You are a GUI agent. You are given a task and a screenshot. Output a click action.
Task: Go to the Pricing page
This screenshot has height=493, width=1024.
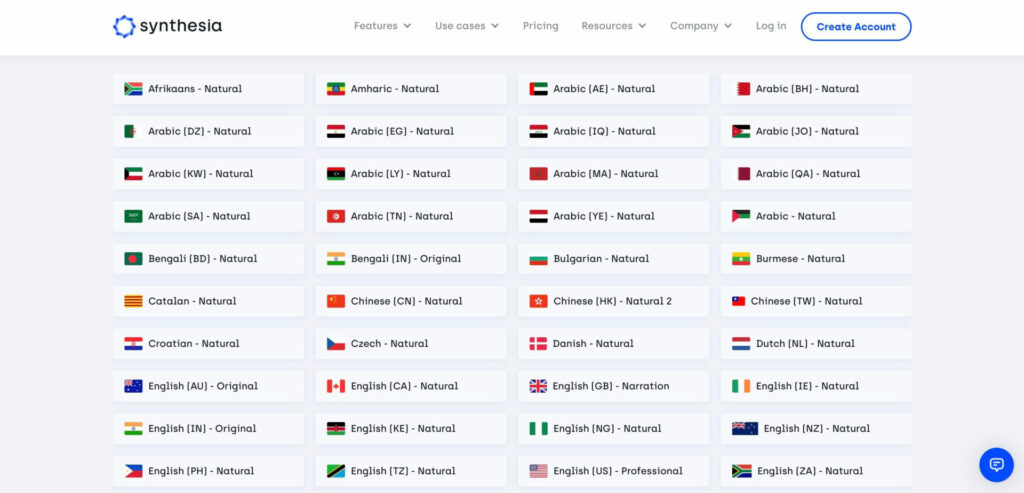coord(541,26)
